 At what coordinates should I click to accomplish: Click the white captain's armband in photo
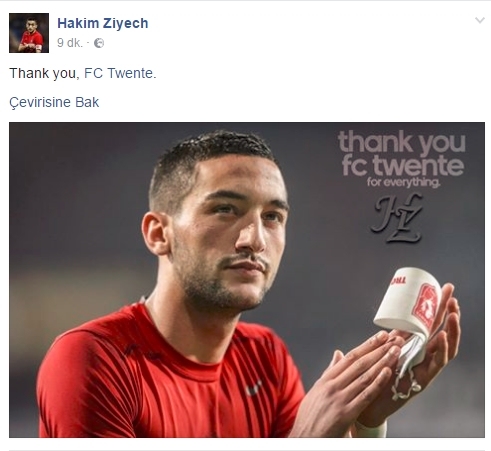[x=408, y=301]
